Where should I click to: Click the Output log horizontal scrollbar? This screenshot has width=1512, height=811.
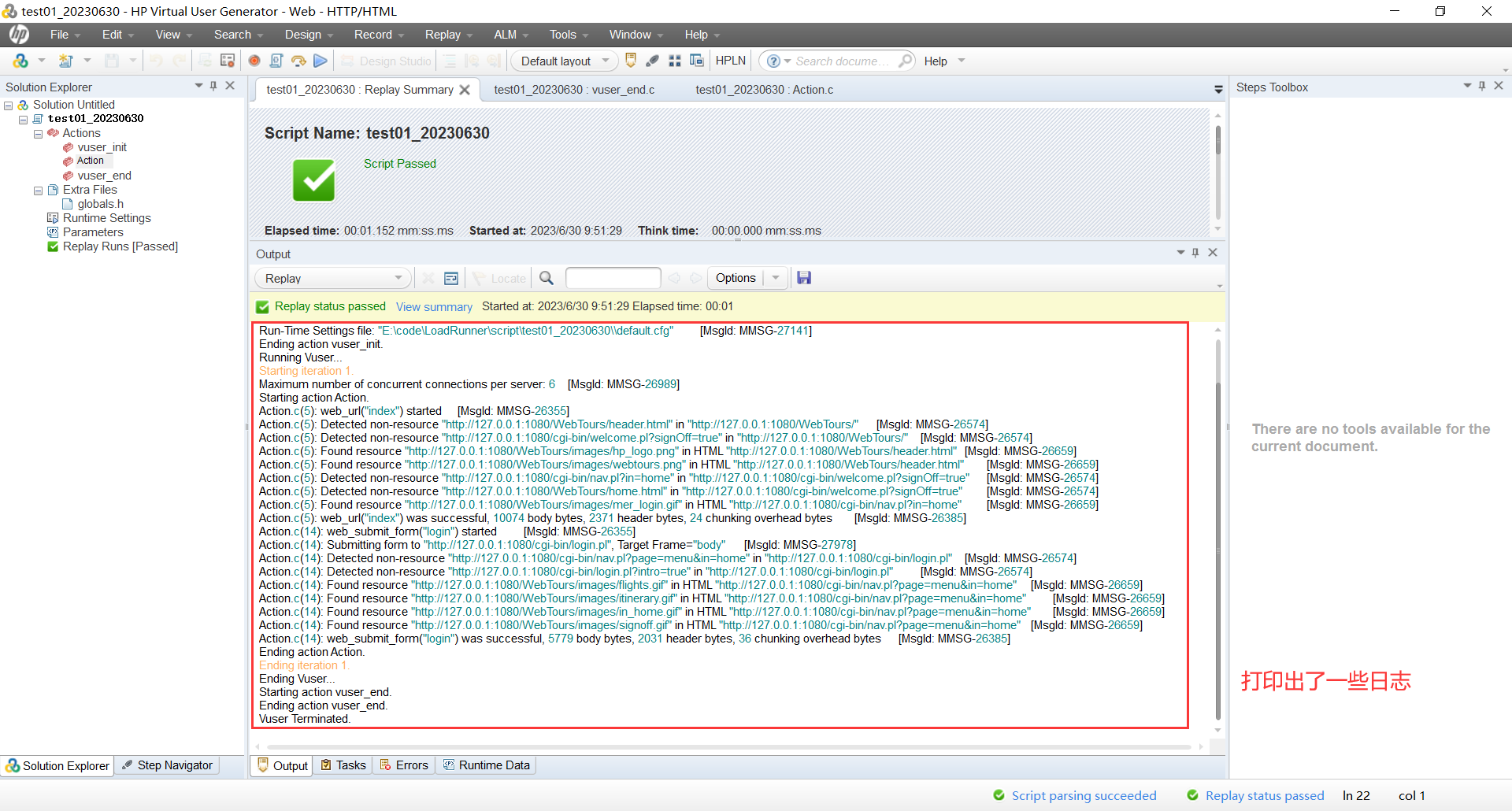(728, 746)
